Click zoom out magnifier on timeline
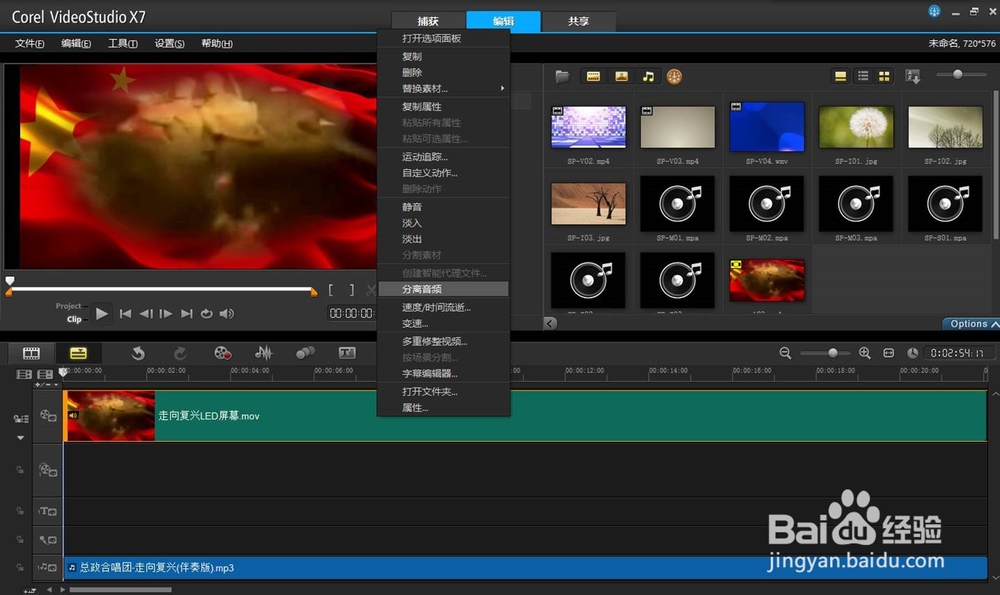The height and width of the screenshot is (595, 1000). [x=785, y=353]
